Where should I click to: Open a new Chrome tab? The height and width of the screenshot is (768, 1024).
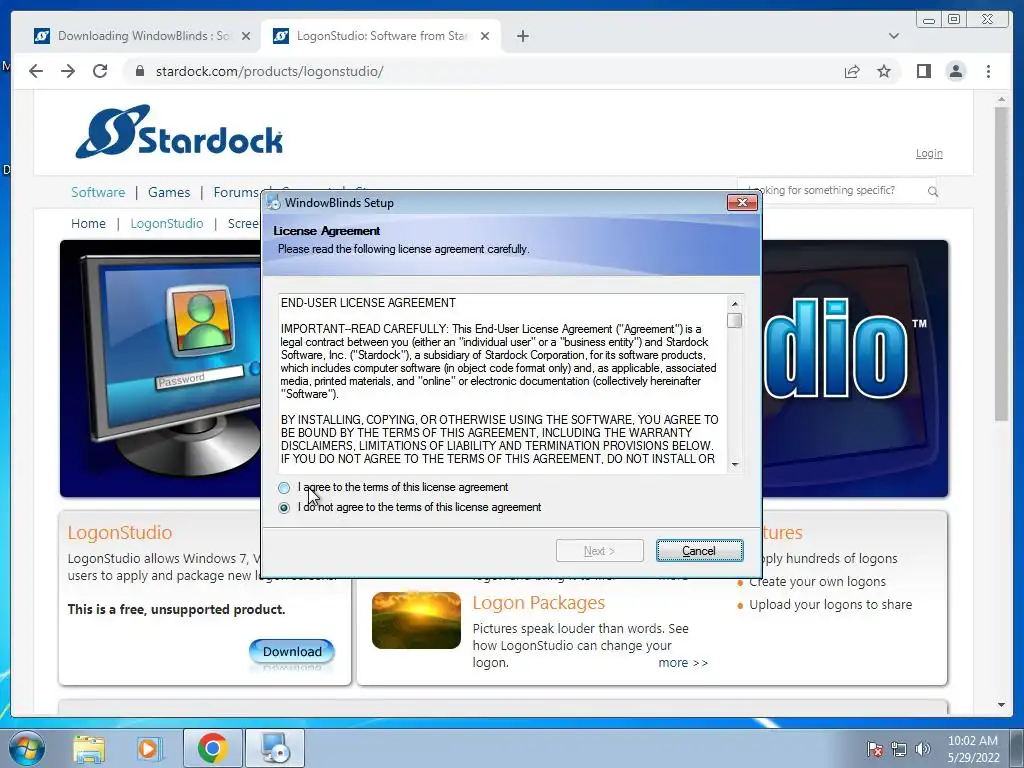point(522,36)
